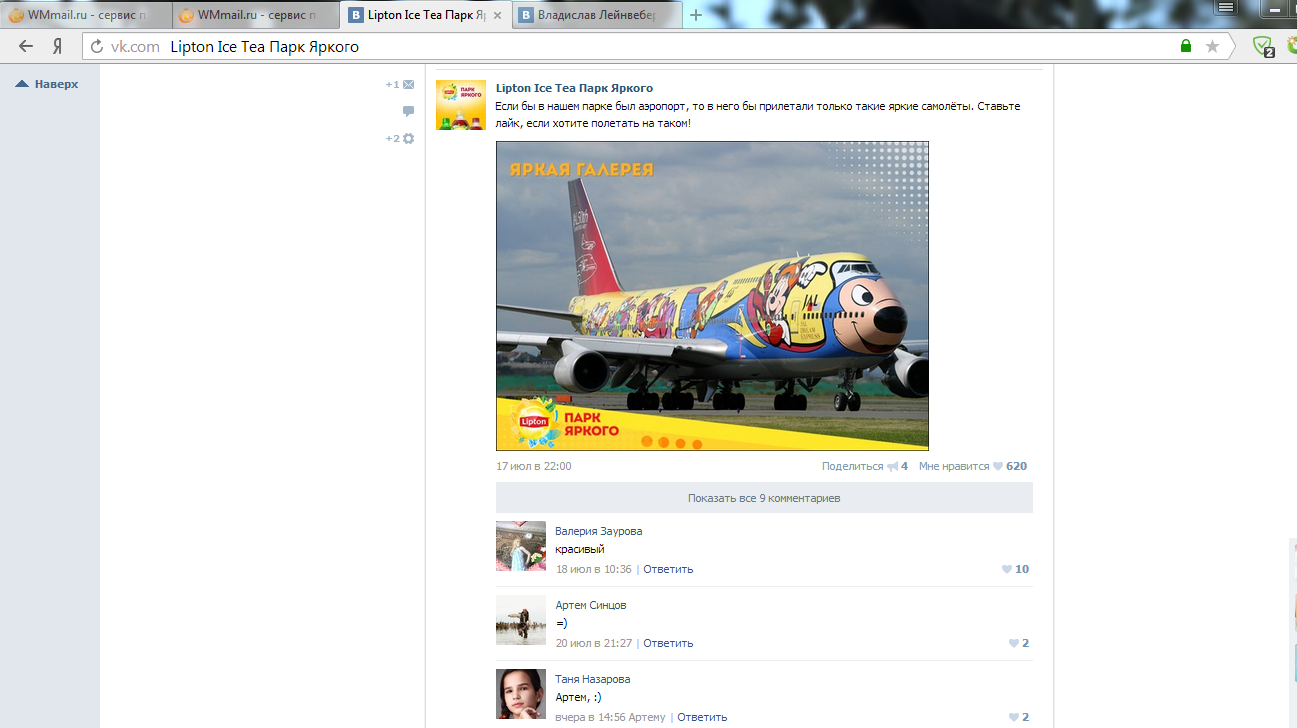Click the comment time '18 июл в 10:36'
Screen dimensions: 1297x728
tap(594, 569)
